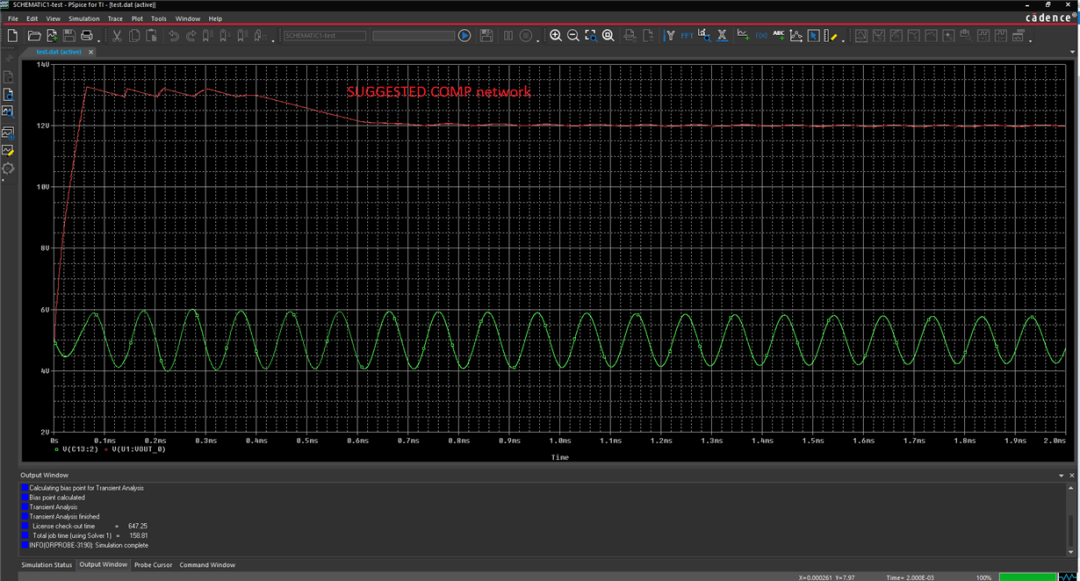Open the Window menu
The image size is (1080, 581).
click(x=187, y=19)
